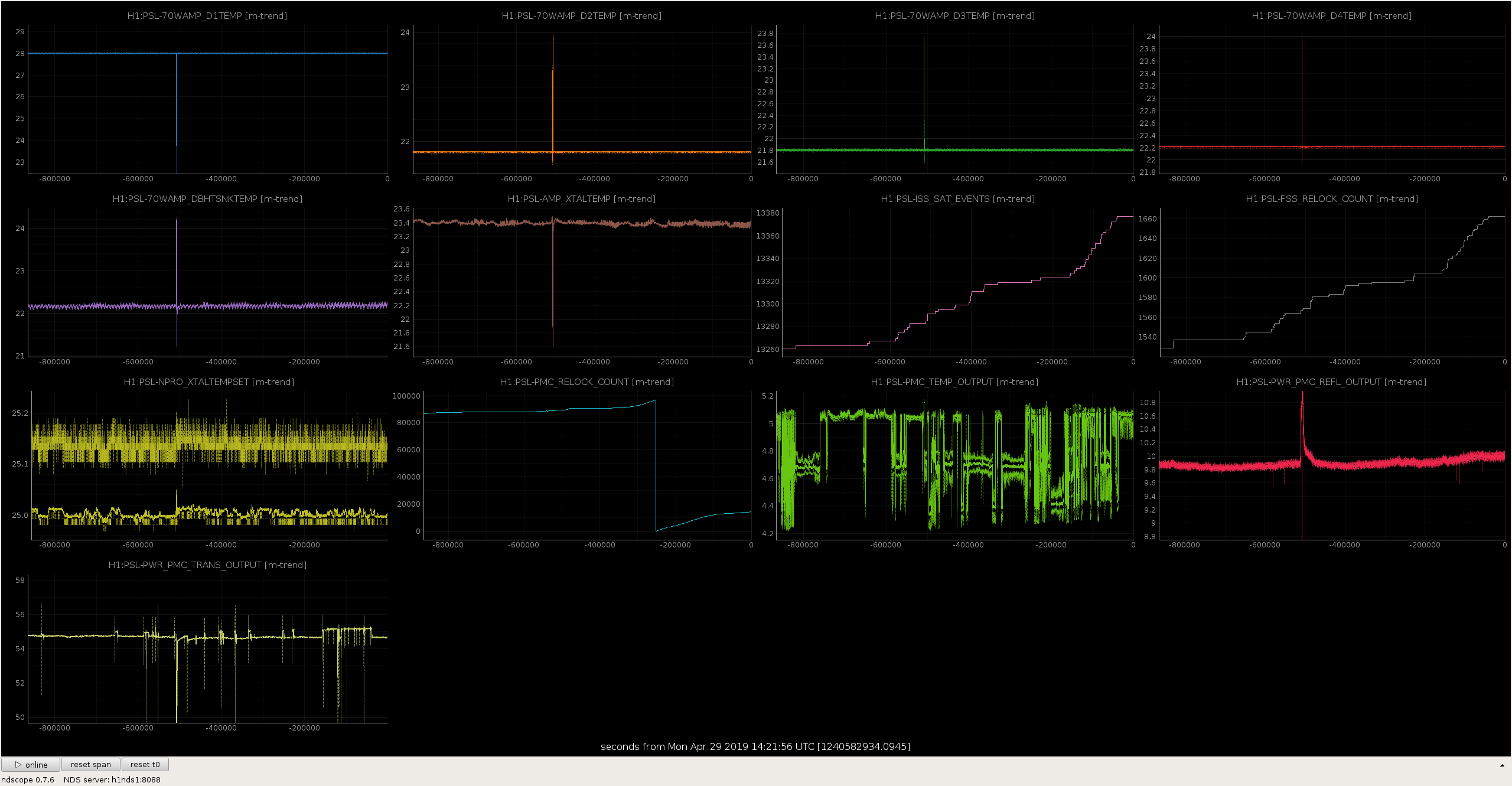The width and height of the screenshot is (1512, 786).
Task: Click the 13380 y-axis label on ISS_SAT_EVENTS
Action: pyautogui.click(x=768, y=213)
